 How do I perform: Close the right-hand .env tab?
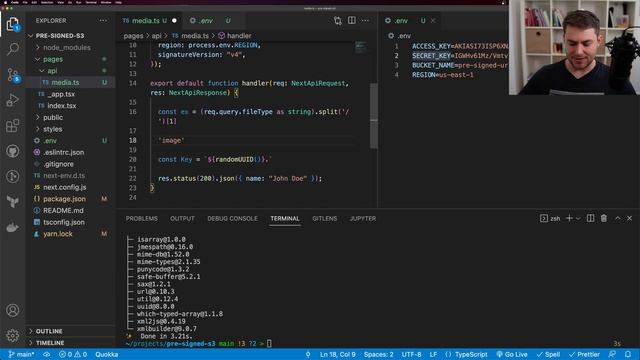(433, 20)
